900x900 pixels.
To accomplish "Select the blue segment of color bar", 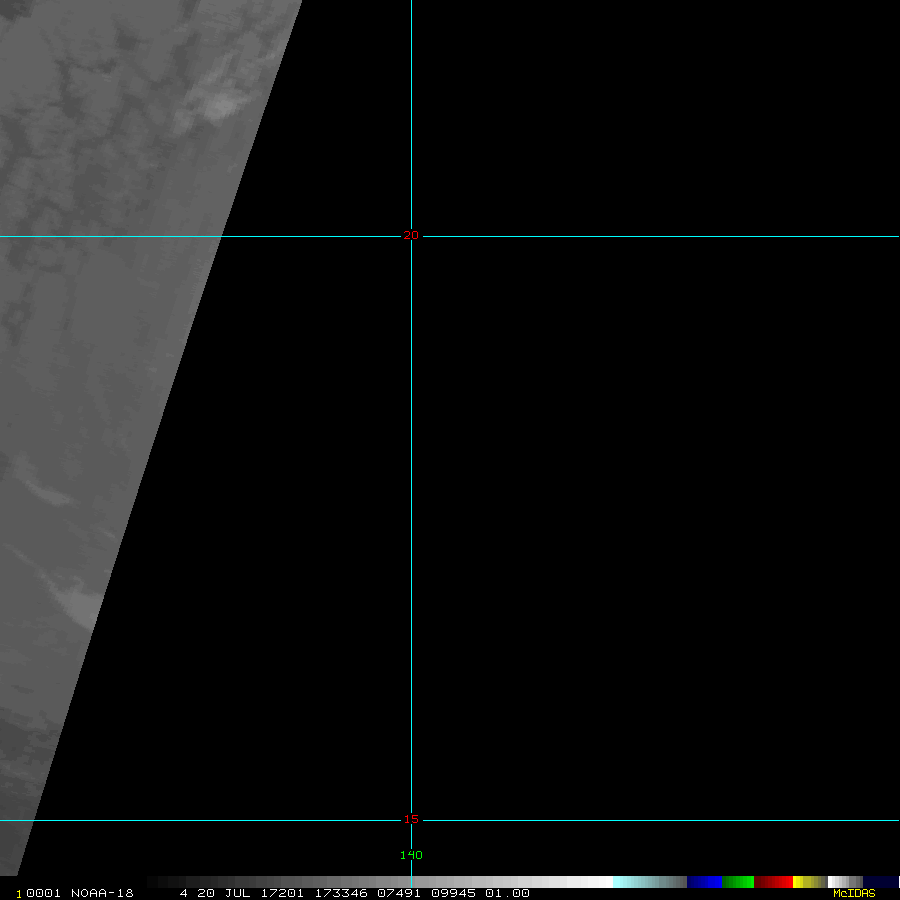I will click(704, 882).
